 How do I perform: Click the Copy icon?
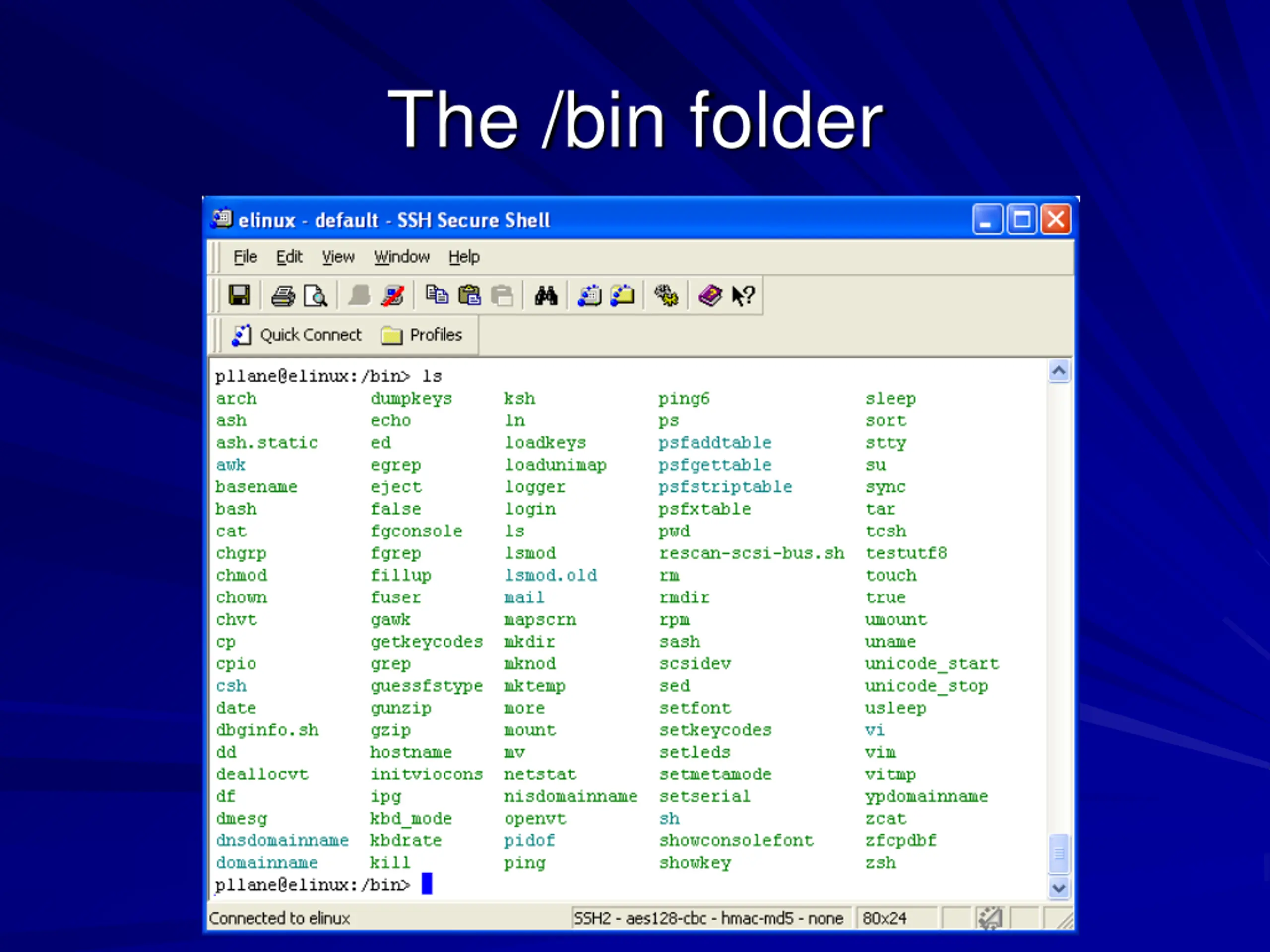click(437, 296)
